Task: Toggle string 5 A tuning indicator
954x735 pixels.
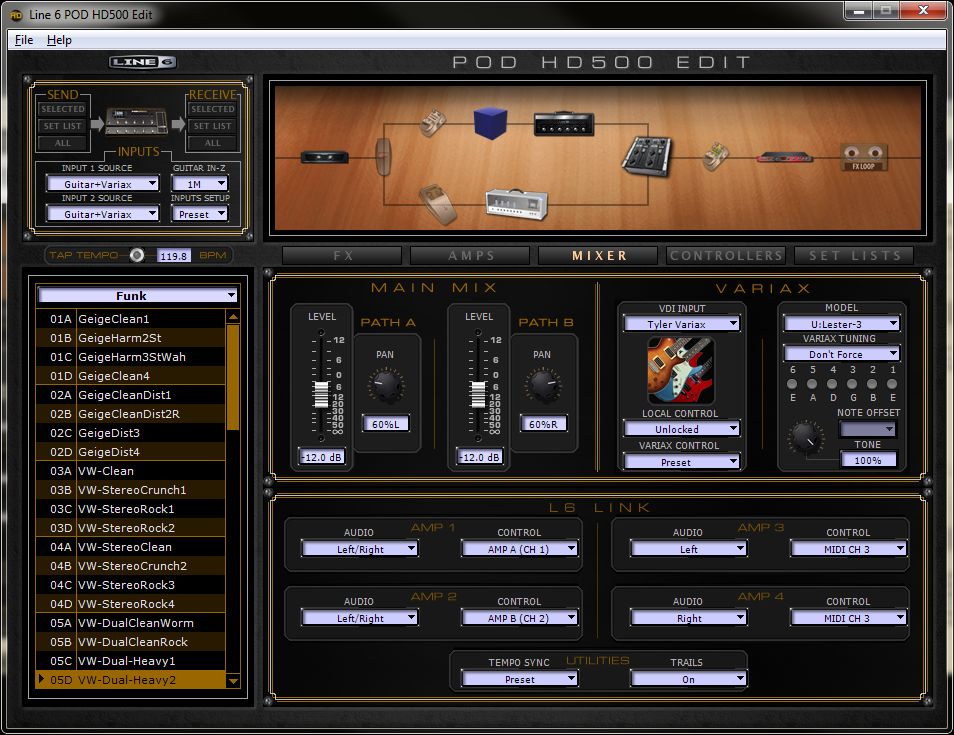Action: pyautogui.click(x=812, y=384)
